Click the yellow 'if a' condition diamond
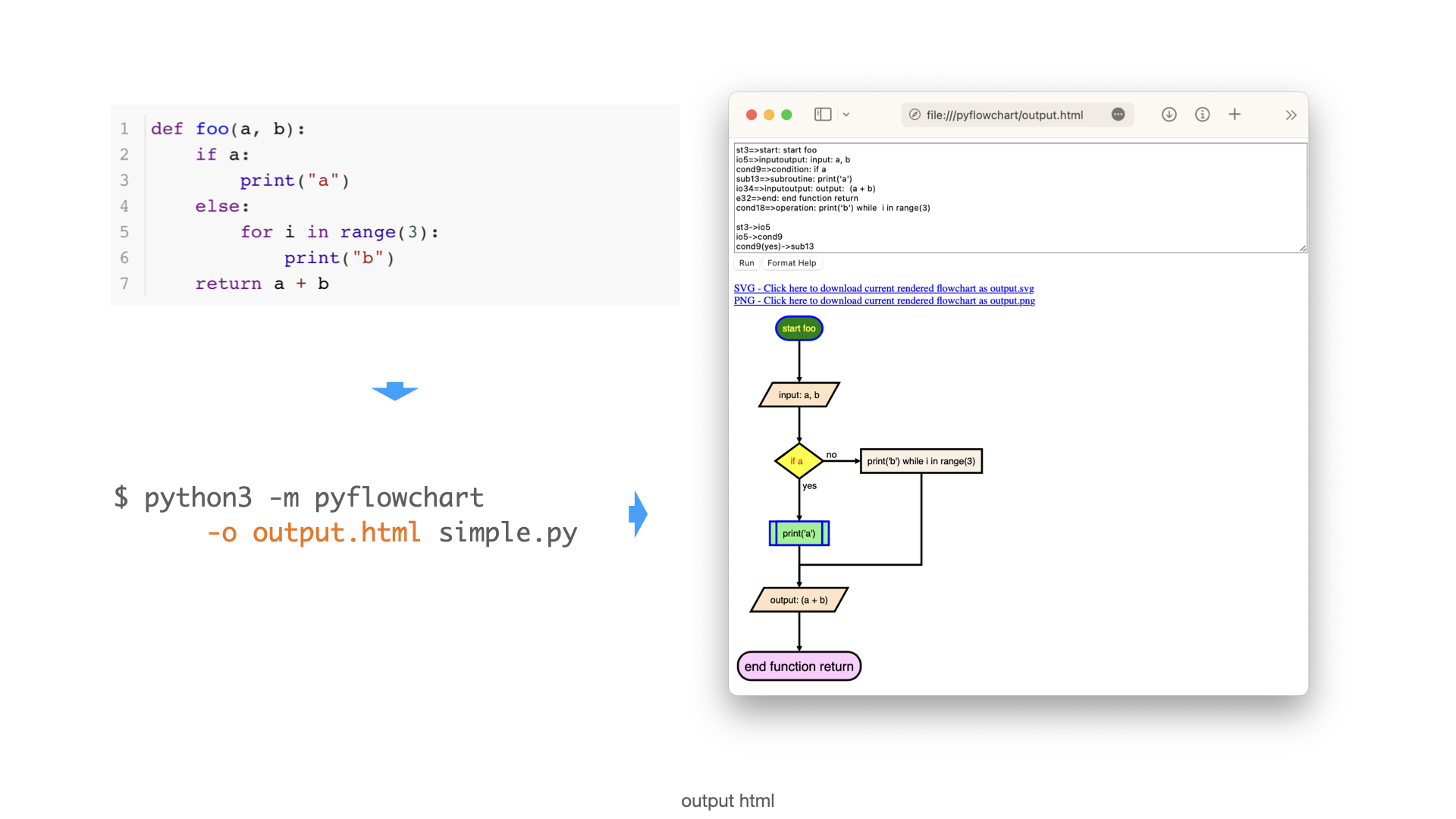 798,461
